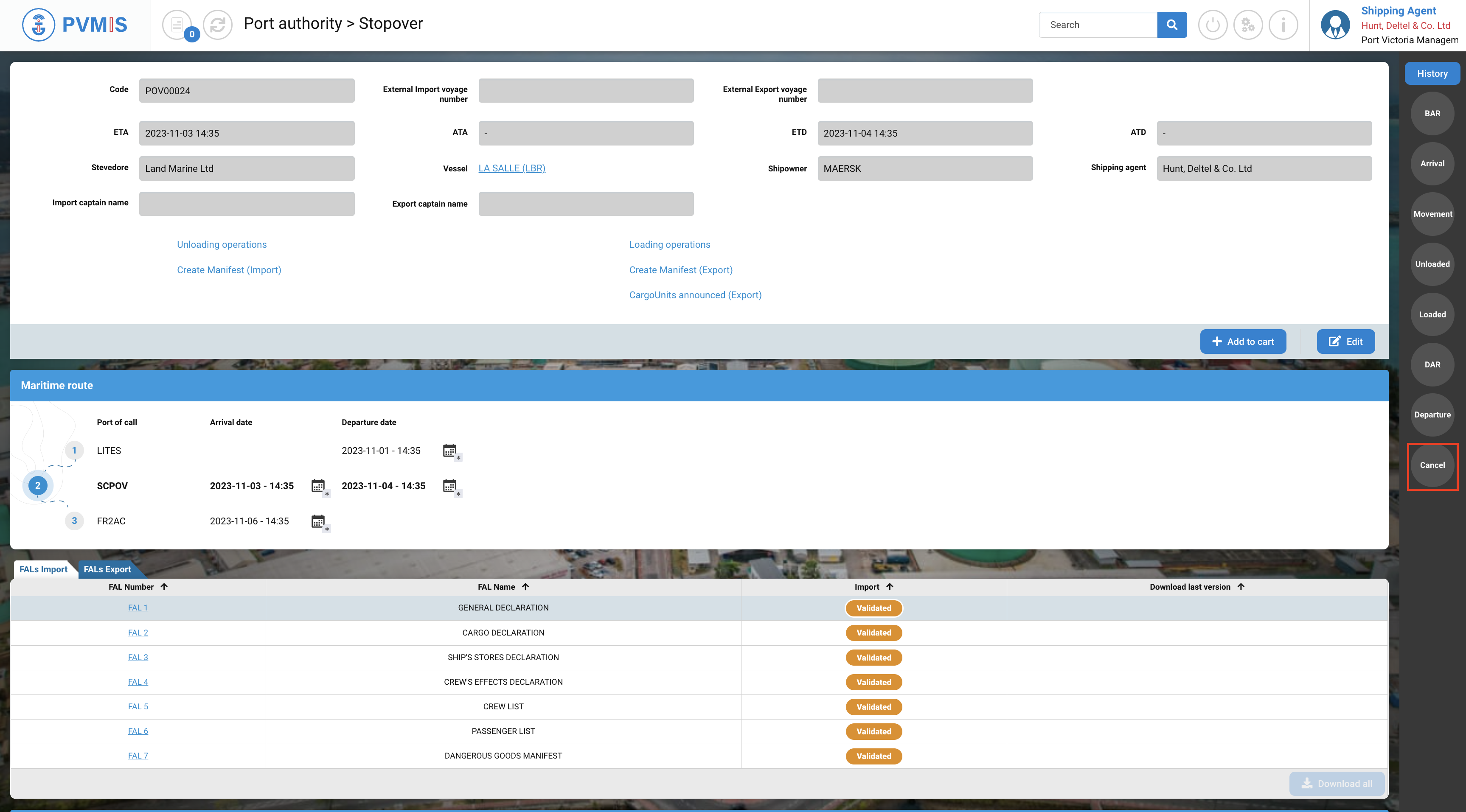Click the cart document icon in header
The height and width of the screenshot is (812, 1466).
tap(177, 25)
